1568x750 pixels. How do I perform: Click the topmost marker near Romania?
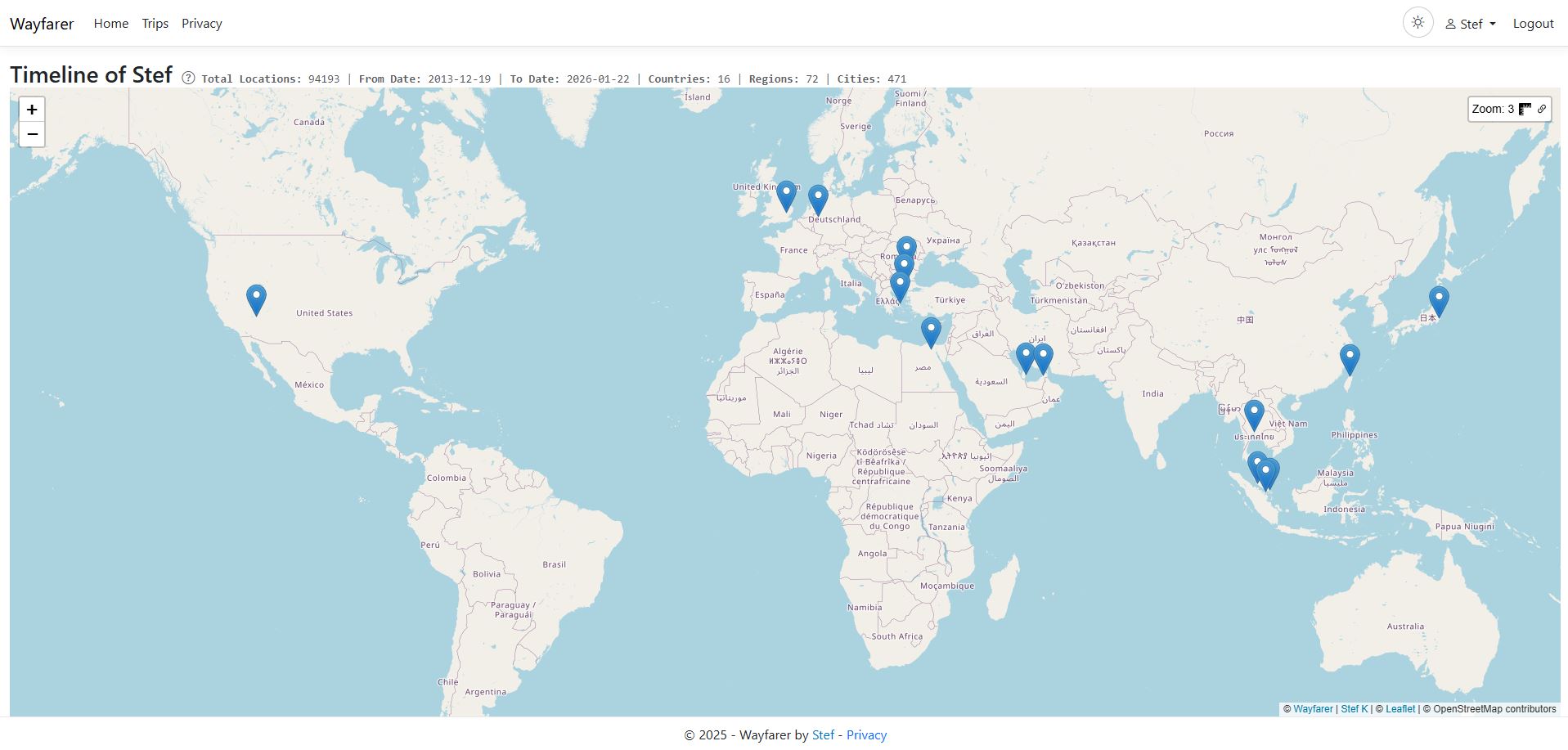906,246
